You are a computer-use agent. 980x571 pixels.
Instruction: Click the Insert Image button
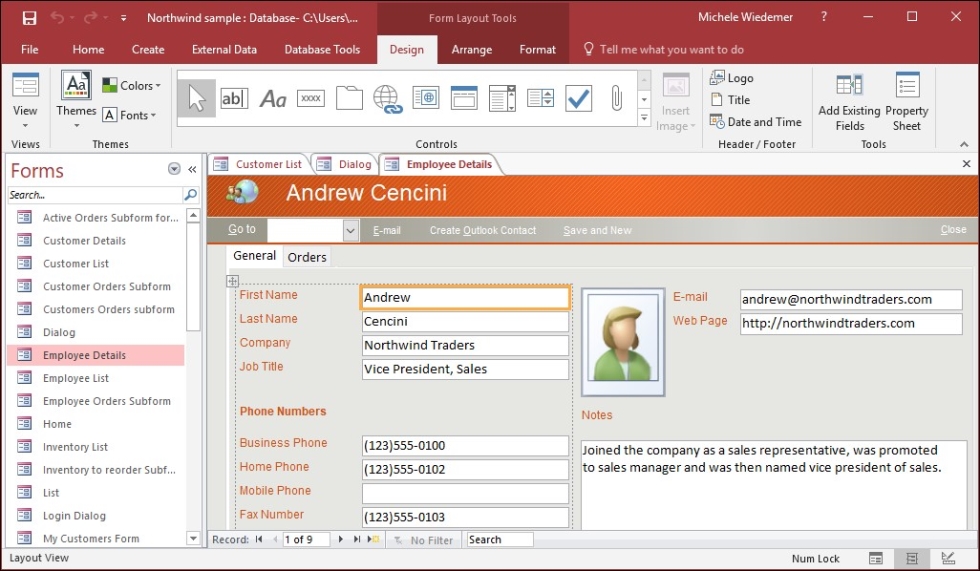pos(676,102)
